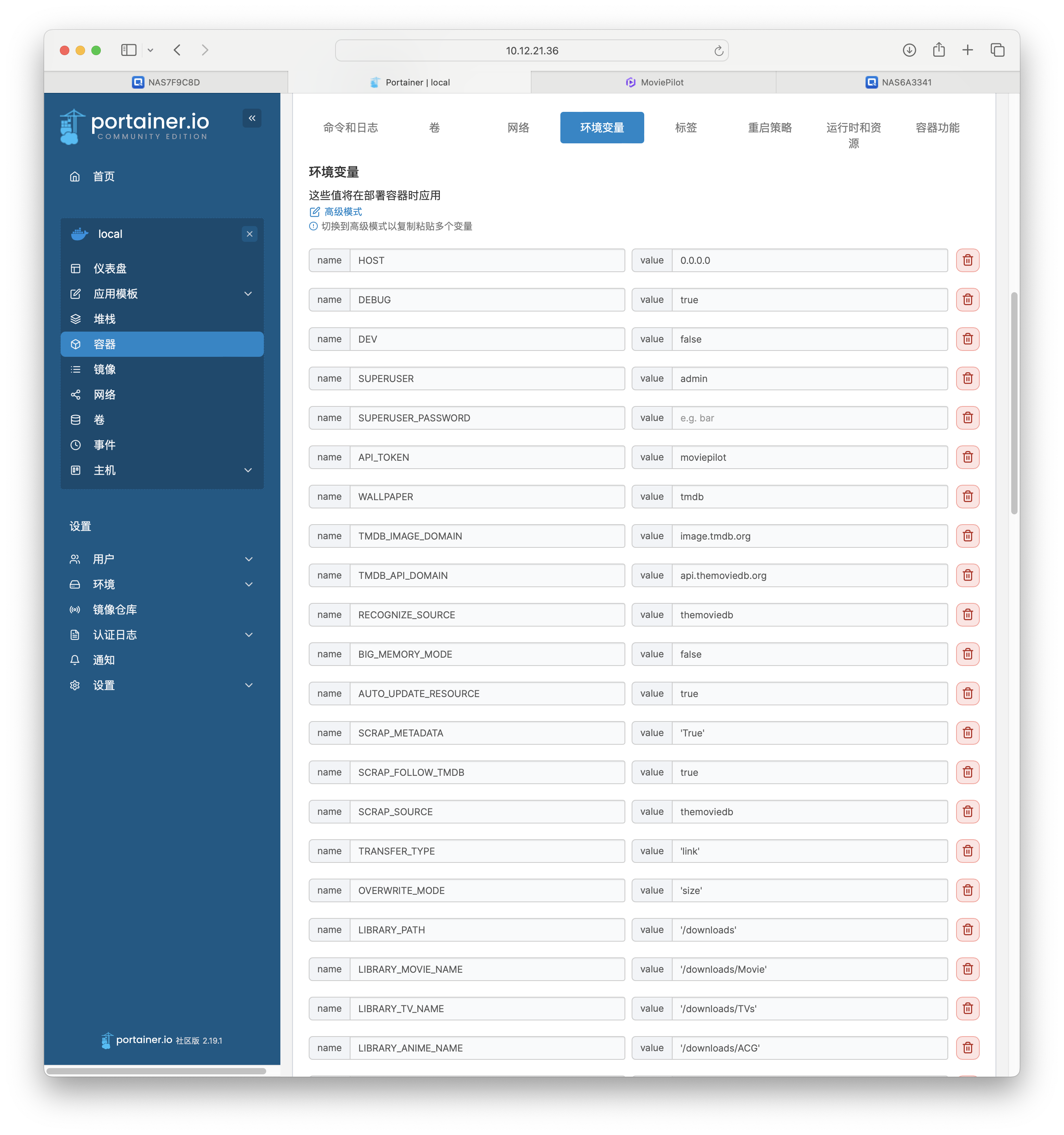Switch to MoviePilot browser tab
This screenshot has height=1135, width=1064.
(x=654, y=82)
